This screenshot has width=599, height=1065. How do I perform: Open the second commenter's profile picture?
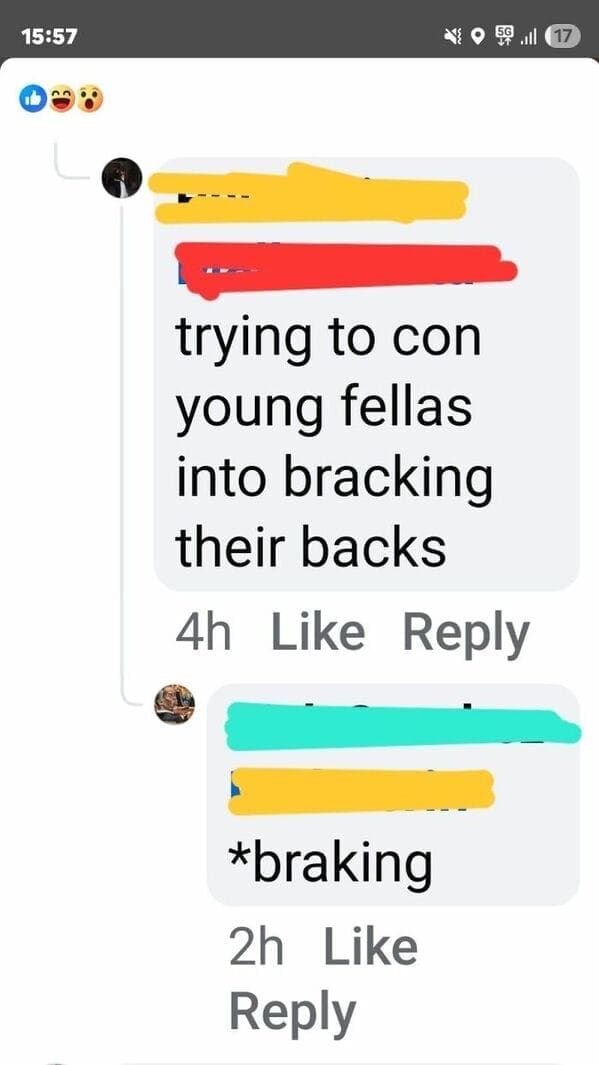click(175, 704)
